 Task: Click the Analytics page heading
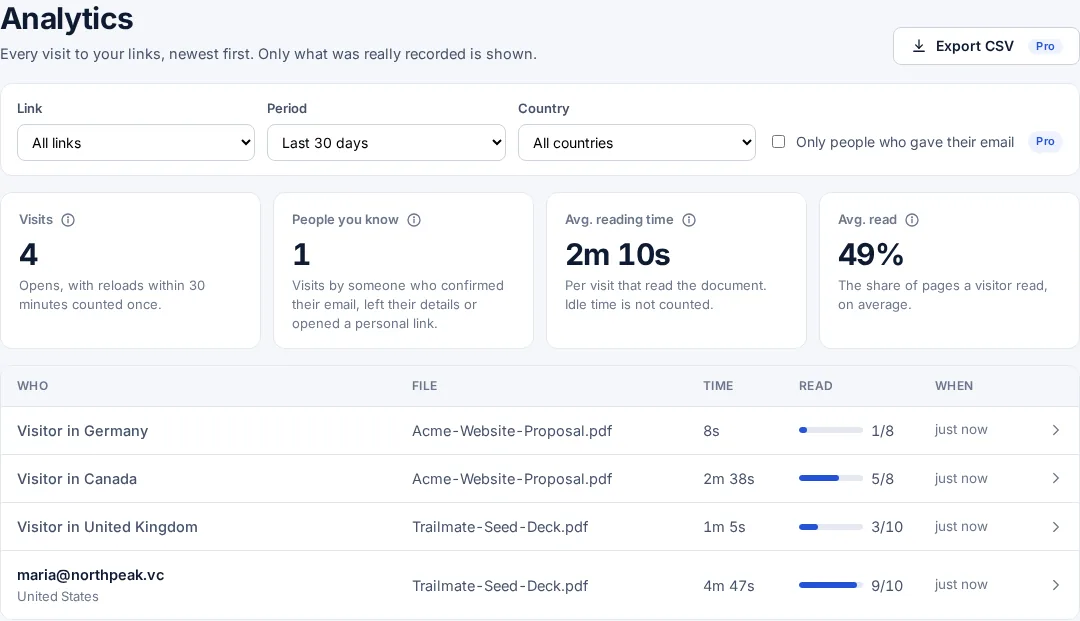pos(67,19)
